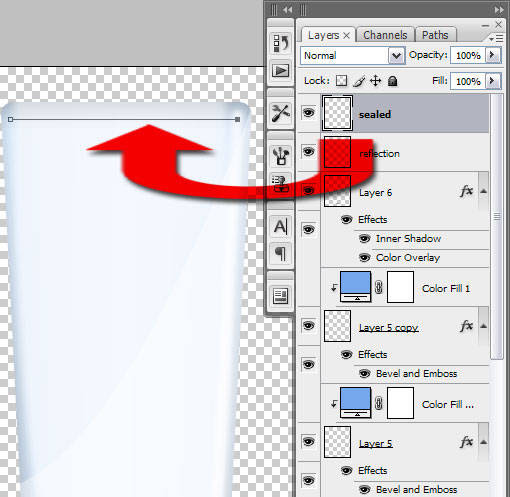The image size is (510, 497).
Task: Click lower Color Fill blue thumbnail
Action: [x=355, y=403]
